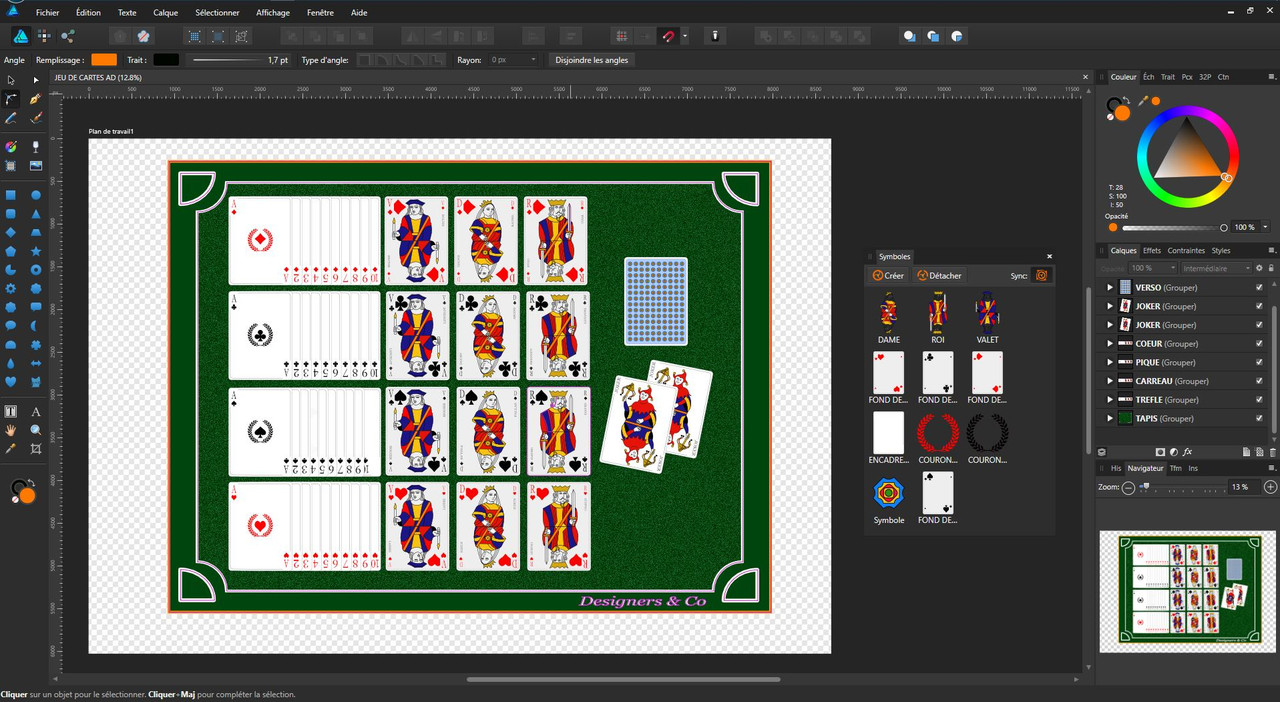Viewport: 1280px width, 702px height.
Task: Expand the COEUR group layer
Action: [1109, 344]
